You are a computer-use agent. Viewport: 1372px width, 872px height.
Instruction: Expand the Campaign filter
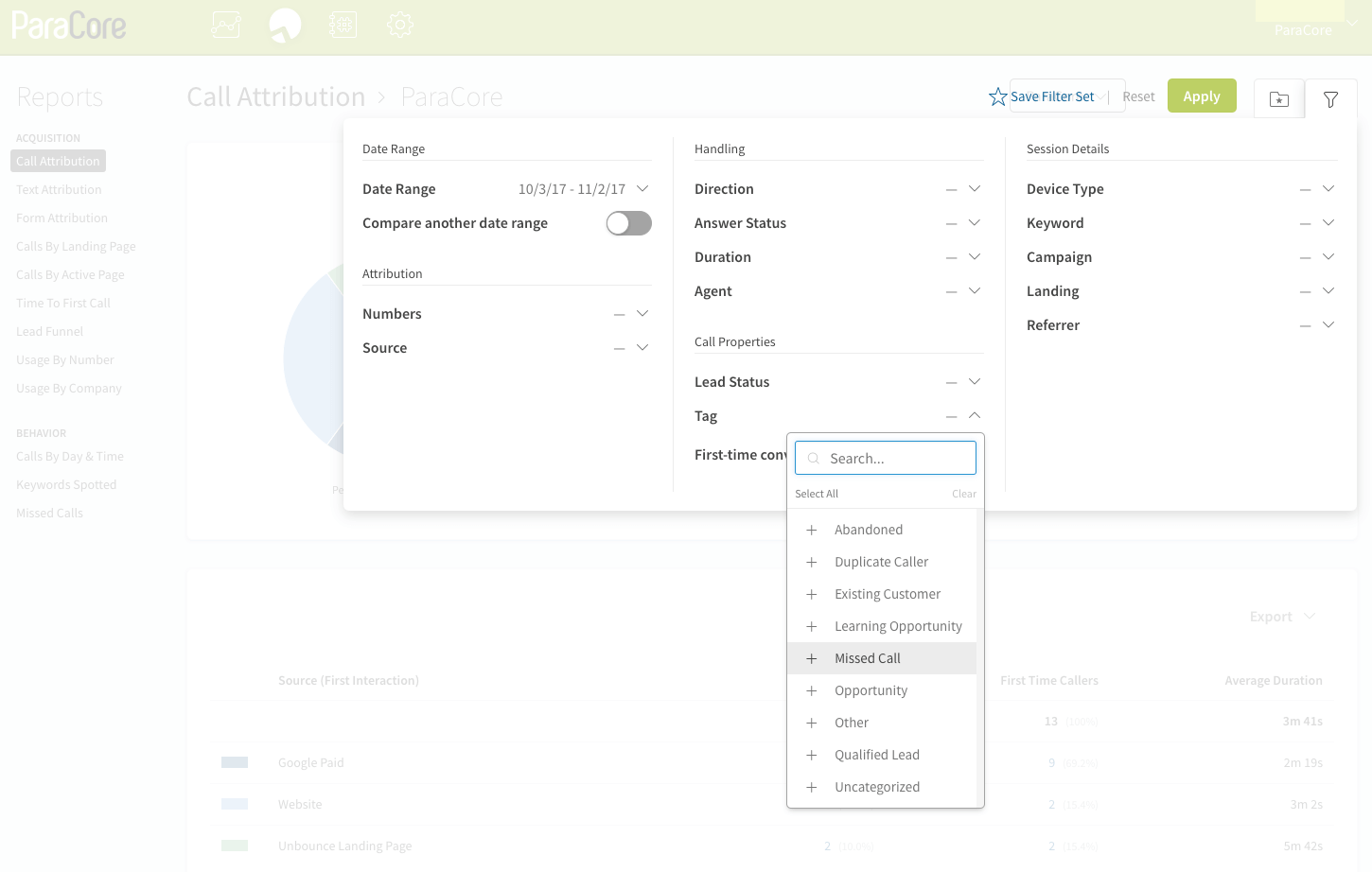1328,256
